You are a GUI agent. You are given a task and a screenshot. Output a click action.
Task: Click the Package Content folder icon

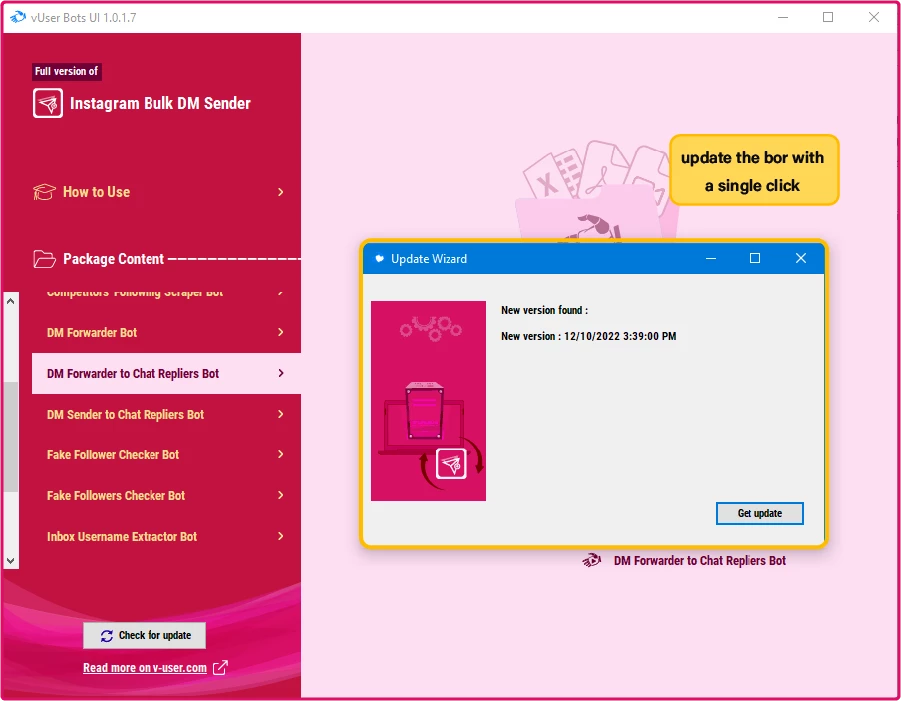[44, 259]
